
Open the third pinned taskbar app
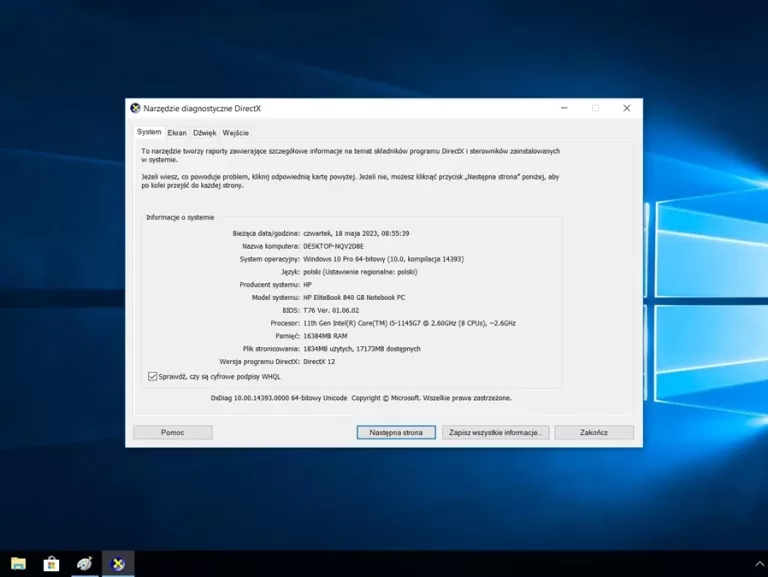coord(85,564)
